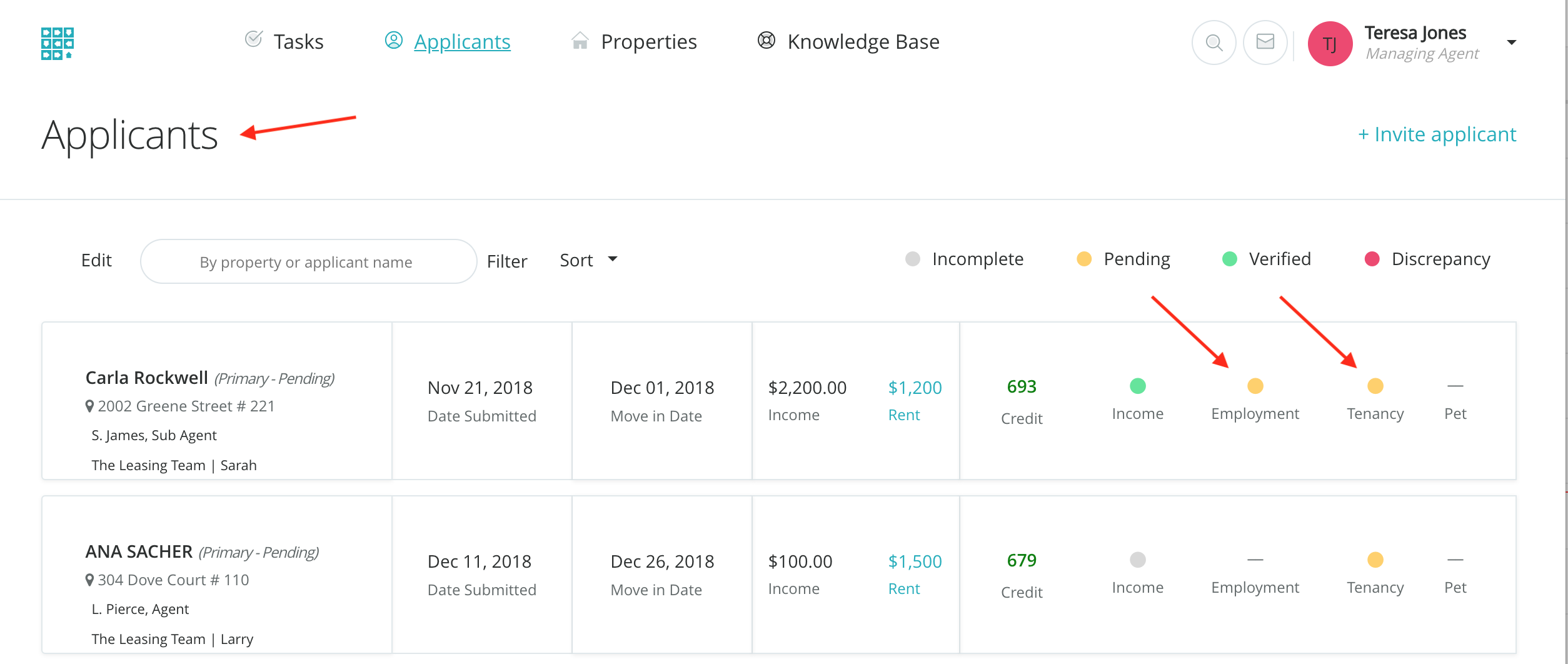Viewport: 1568px width, 664px height.
Task: Click the location pin by 2002 Greene Street
Action: pos(90,406)
